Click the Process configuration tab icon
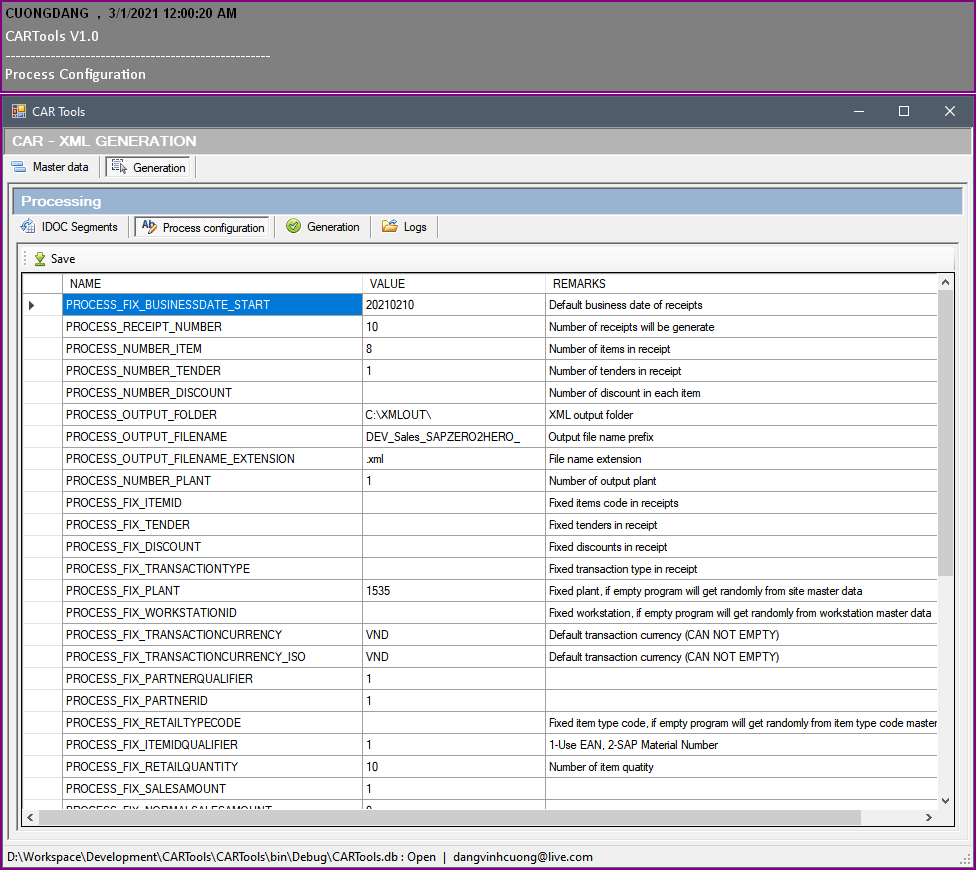This screenshot has height=870, width=976. coord(149,227)
